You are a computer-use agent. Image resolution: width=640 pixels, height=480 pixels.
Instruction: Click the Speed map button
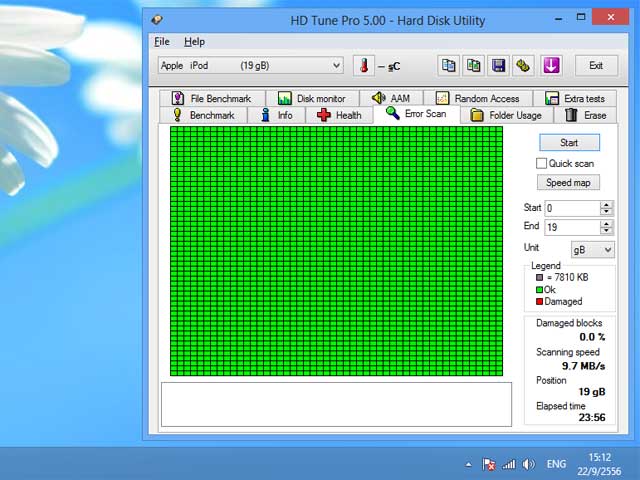click(568, 183)
